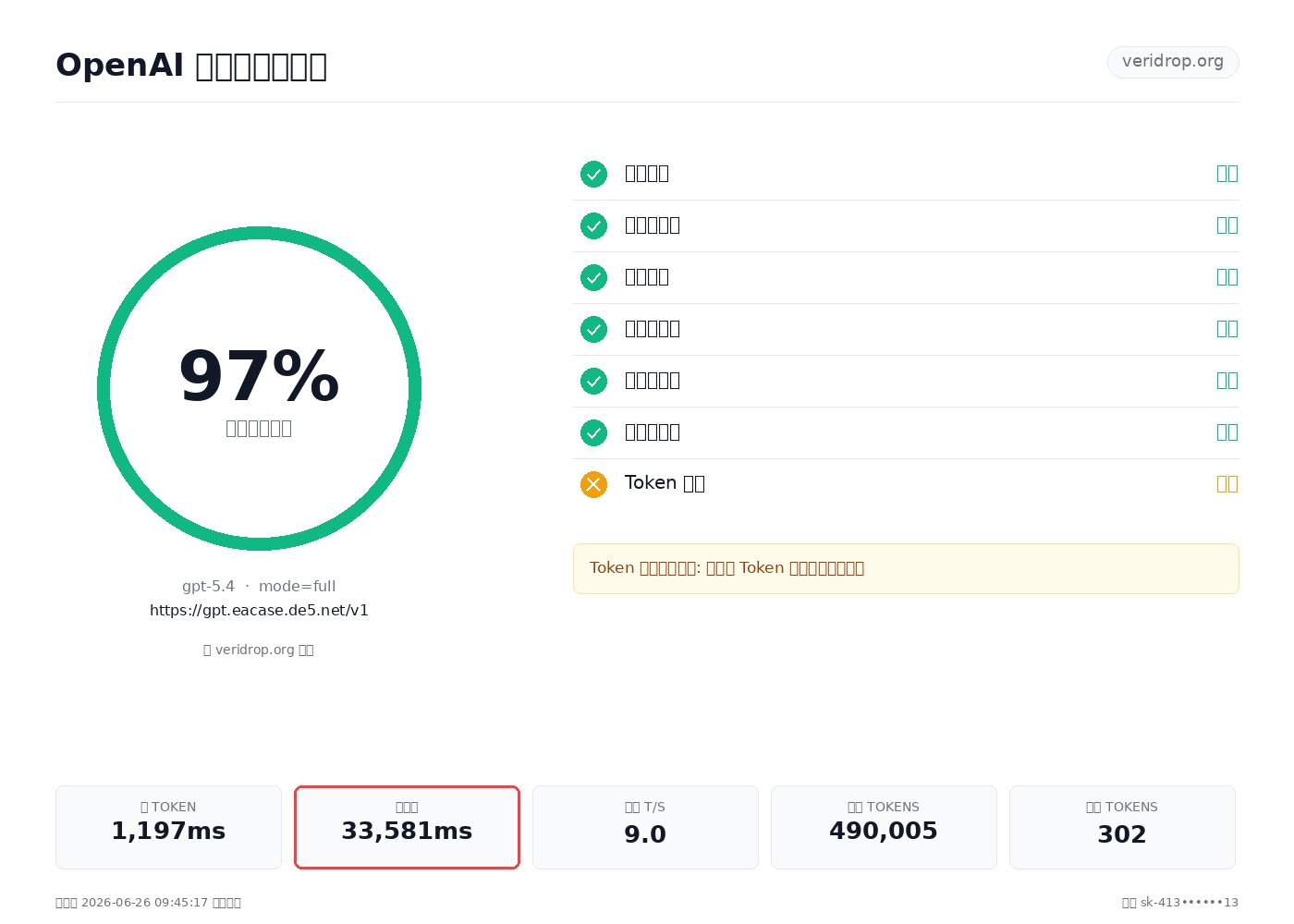Image resolution: width=1294 pixels, height=924 pixels.
Task: Click the orange status label on the Token row
Action: click(x=1227, y=484)
